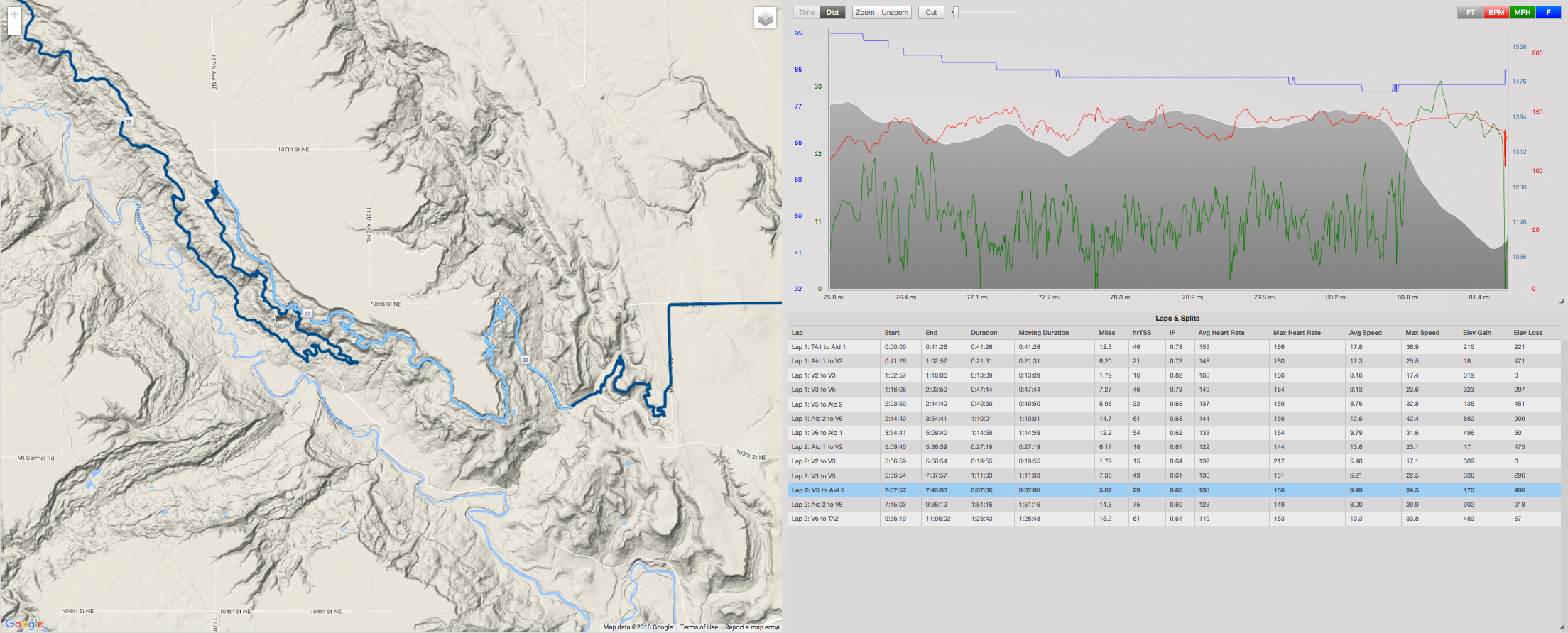Viewport: 1568px width, 633px height.
Task: Select the Lap 1: Aid 2 to V6 row
Action: pyautogui.click(x=1174, y=419)
